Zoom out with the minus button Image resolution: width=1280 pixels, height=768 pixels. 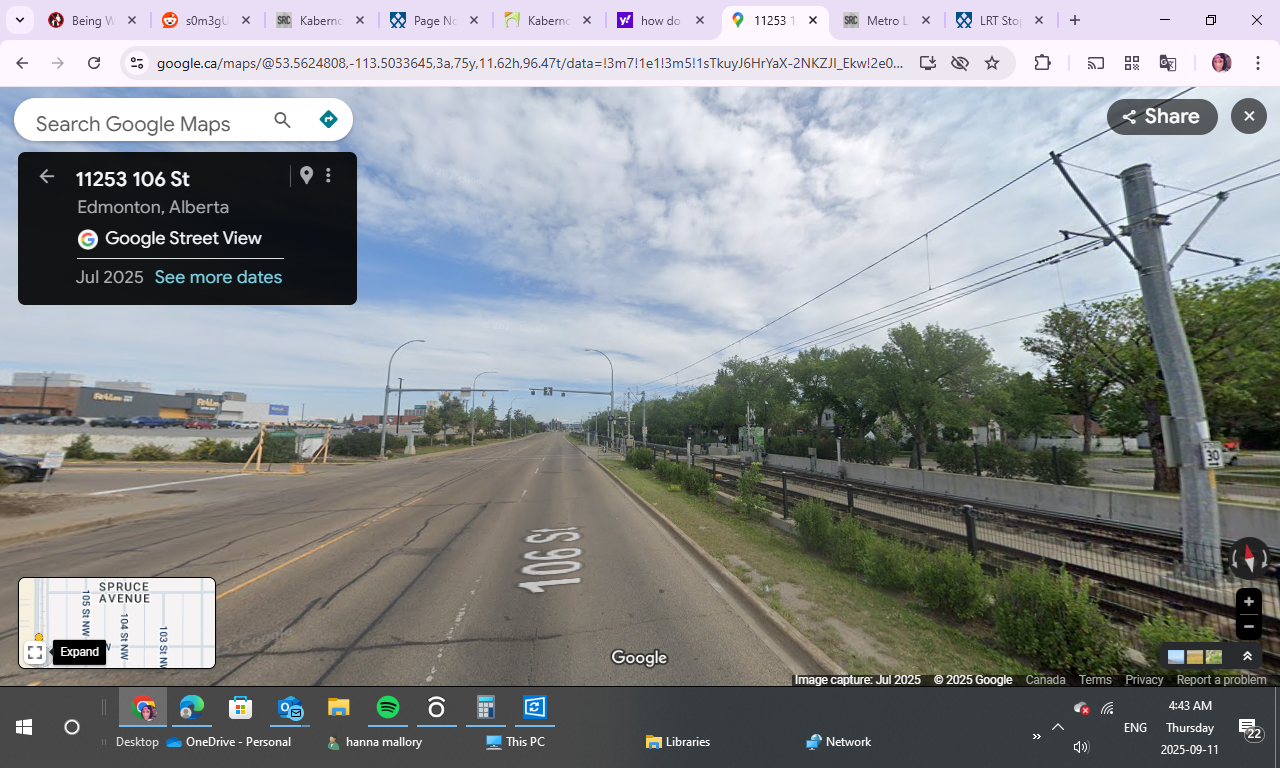(x=1248, y=627)
